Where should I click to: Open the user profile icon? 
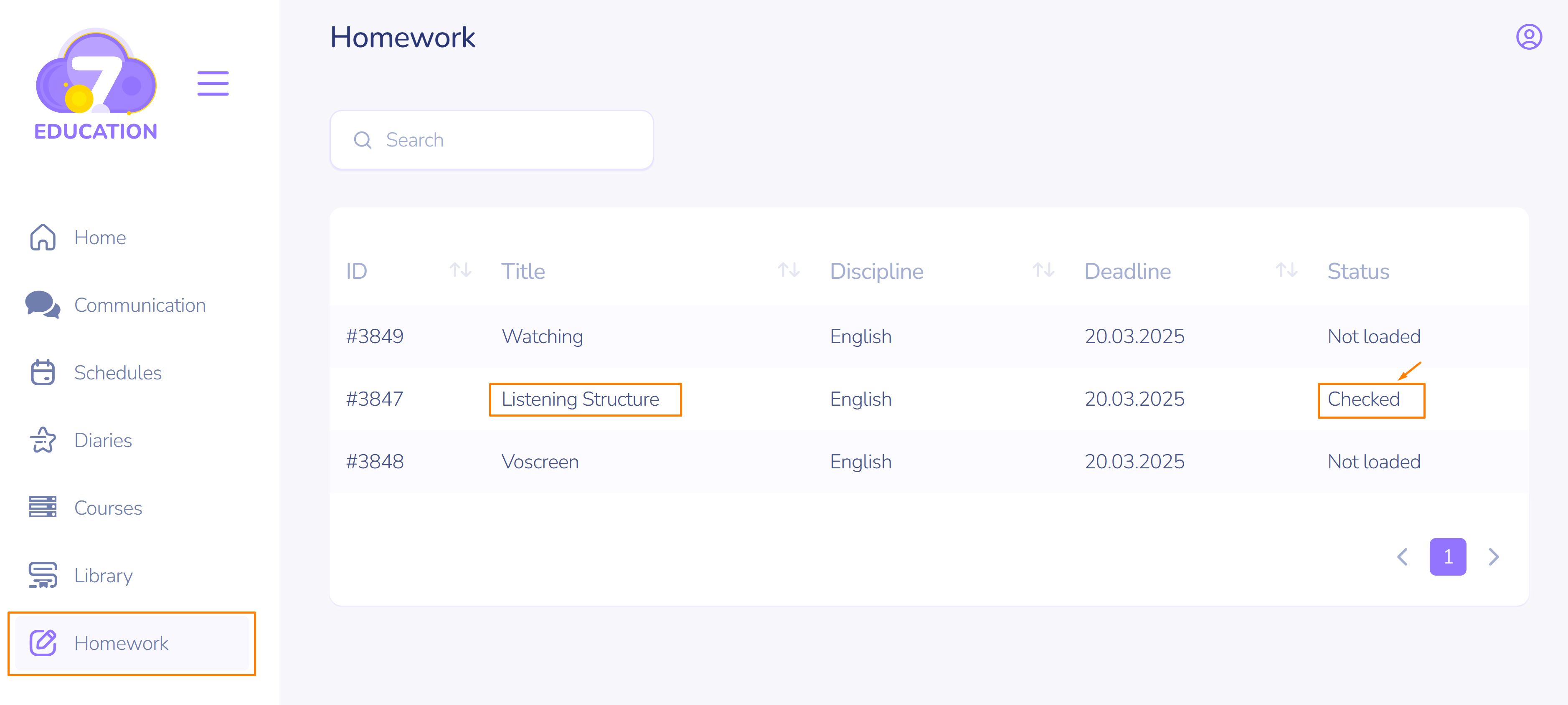[1528, 37]
